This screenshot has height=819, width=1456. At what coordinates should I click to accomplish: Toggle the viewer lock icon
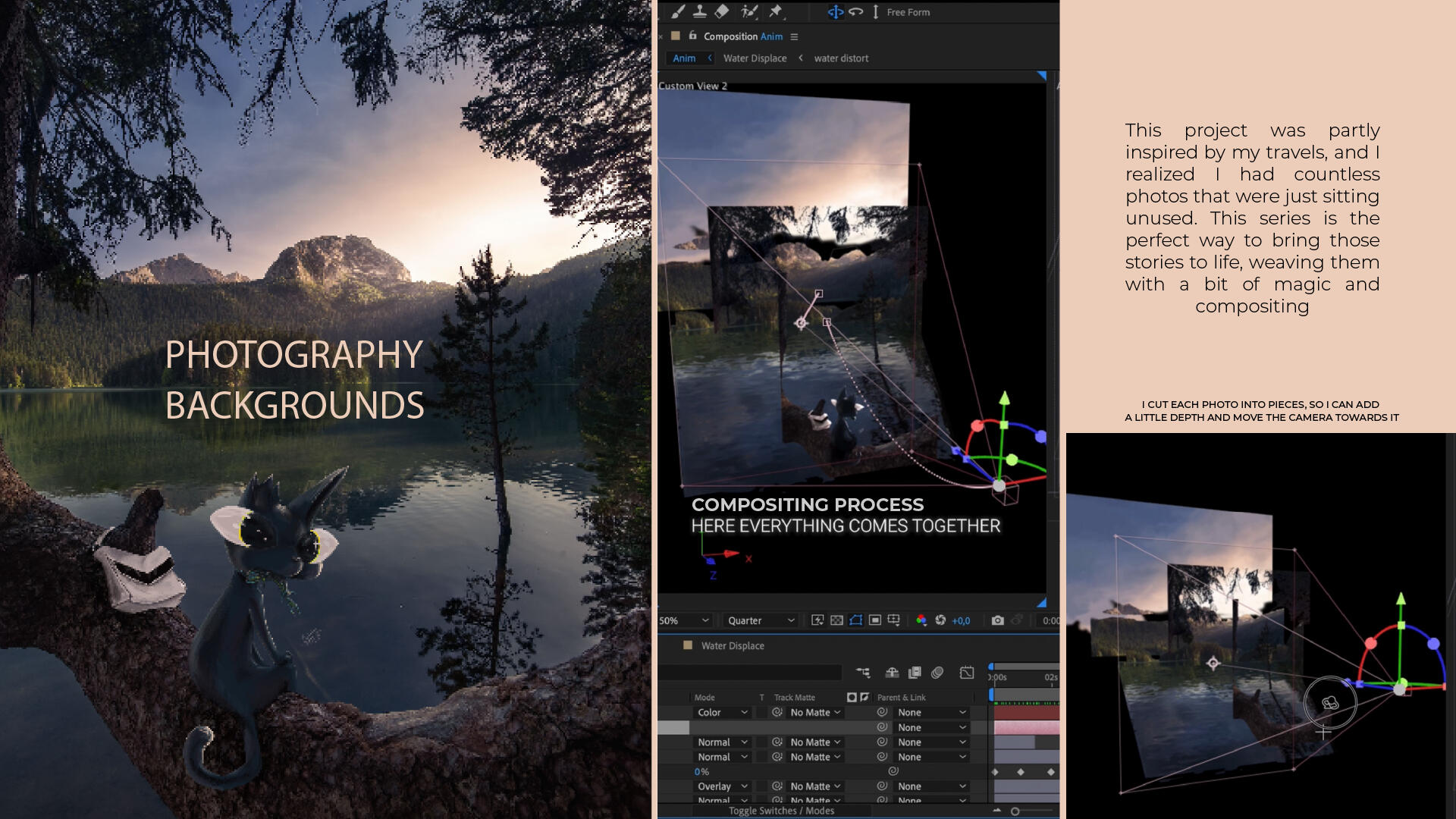tap(692, 36)
